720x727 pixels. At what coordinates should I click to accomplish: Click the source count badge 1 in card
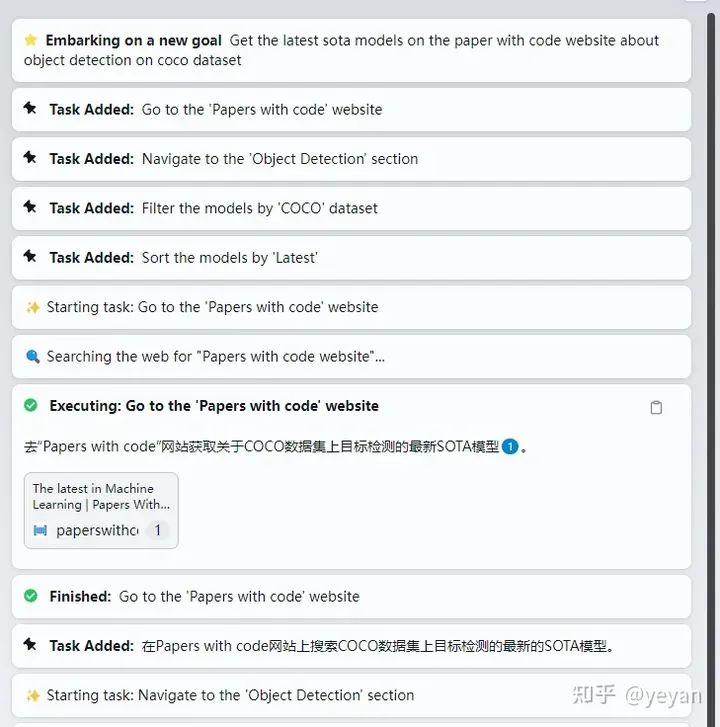[x=157, y=530]
